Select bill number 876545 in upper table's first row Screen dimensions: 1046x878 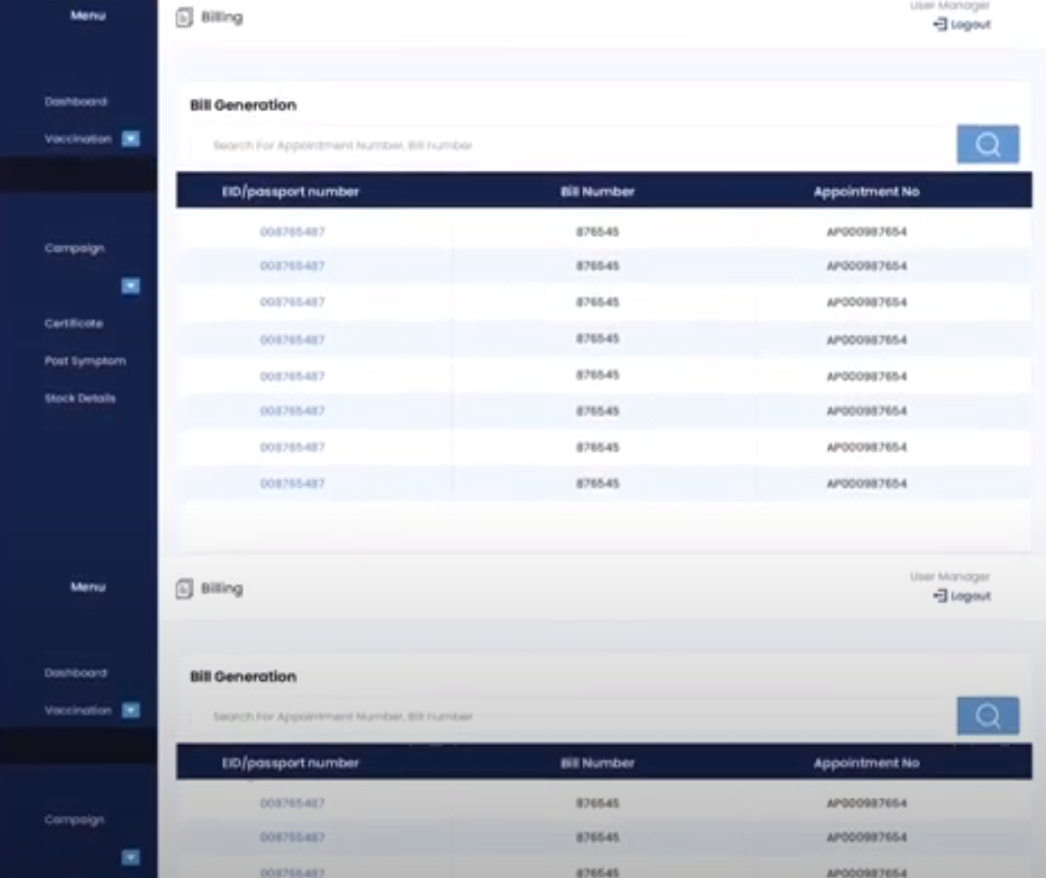pyautogui.click(x=598, y=232)
